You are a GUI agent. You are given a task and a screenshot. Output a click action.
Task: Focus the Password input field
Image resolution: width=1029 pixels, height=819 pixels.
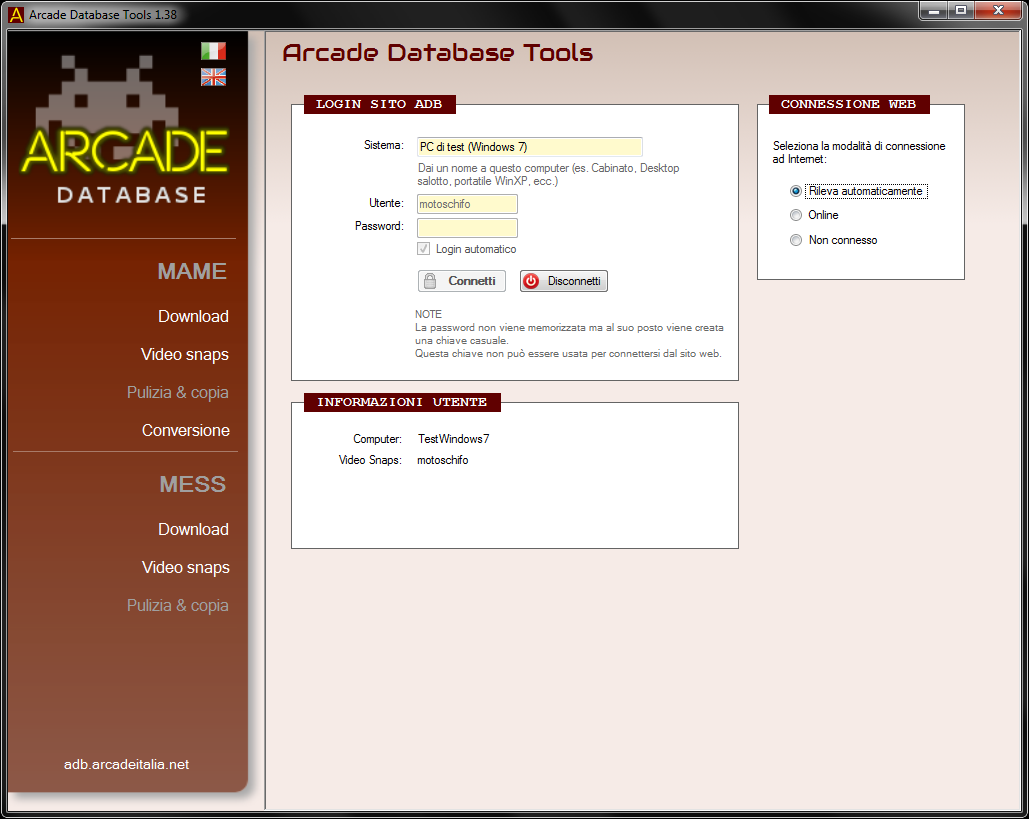coord(467,227)
